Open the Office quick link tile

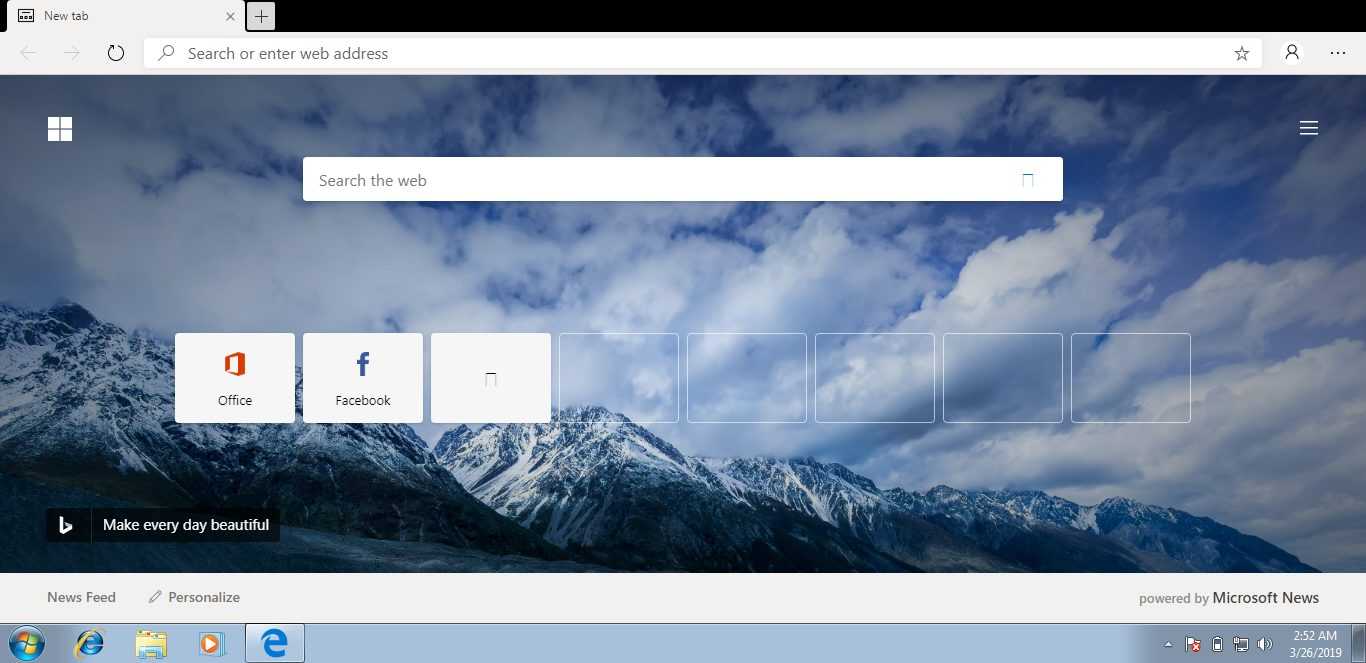tap(235, 378)
